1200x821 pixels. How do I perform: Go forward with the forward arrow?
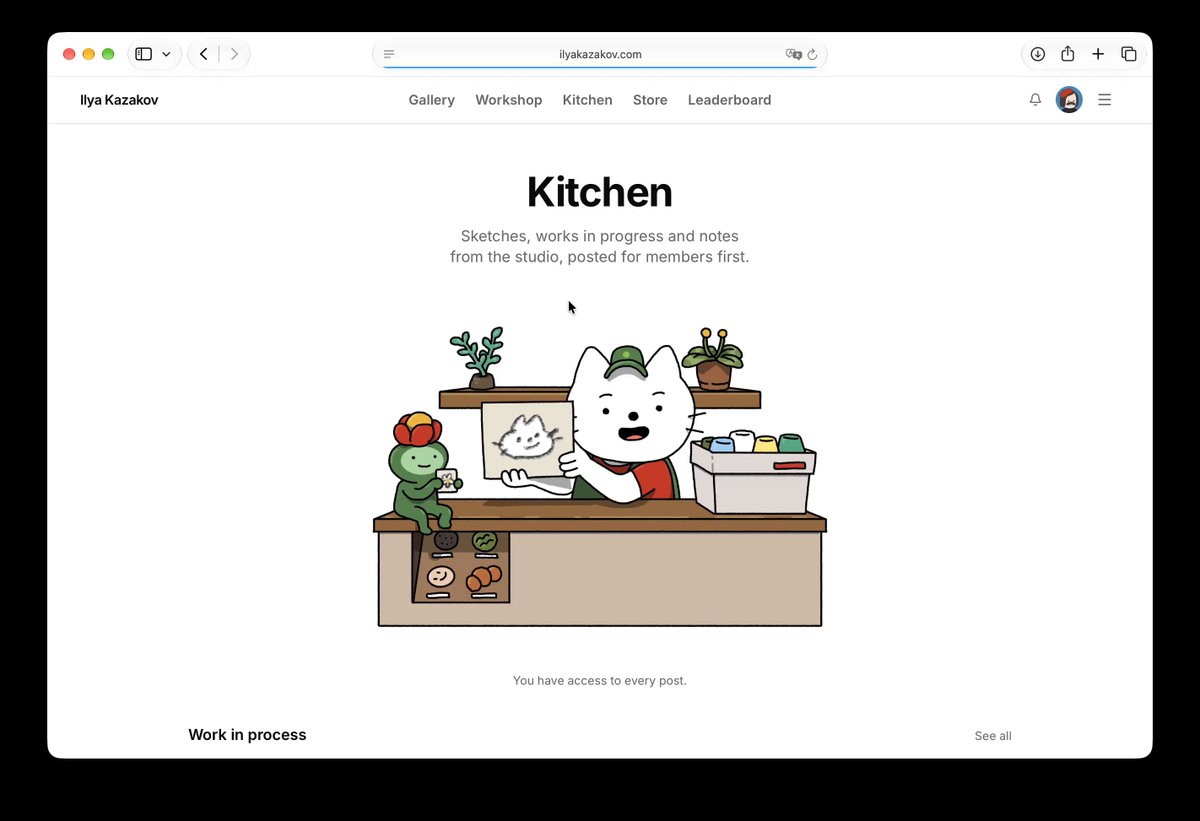[234, 54]
